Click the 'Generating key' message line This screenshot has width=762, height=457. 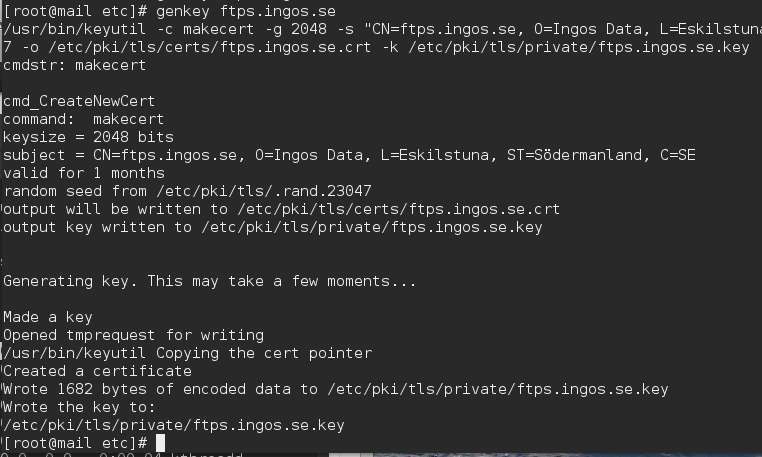point(209,281)
